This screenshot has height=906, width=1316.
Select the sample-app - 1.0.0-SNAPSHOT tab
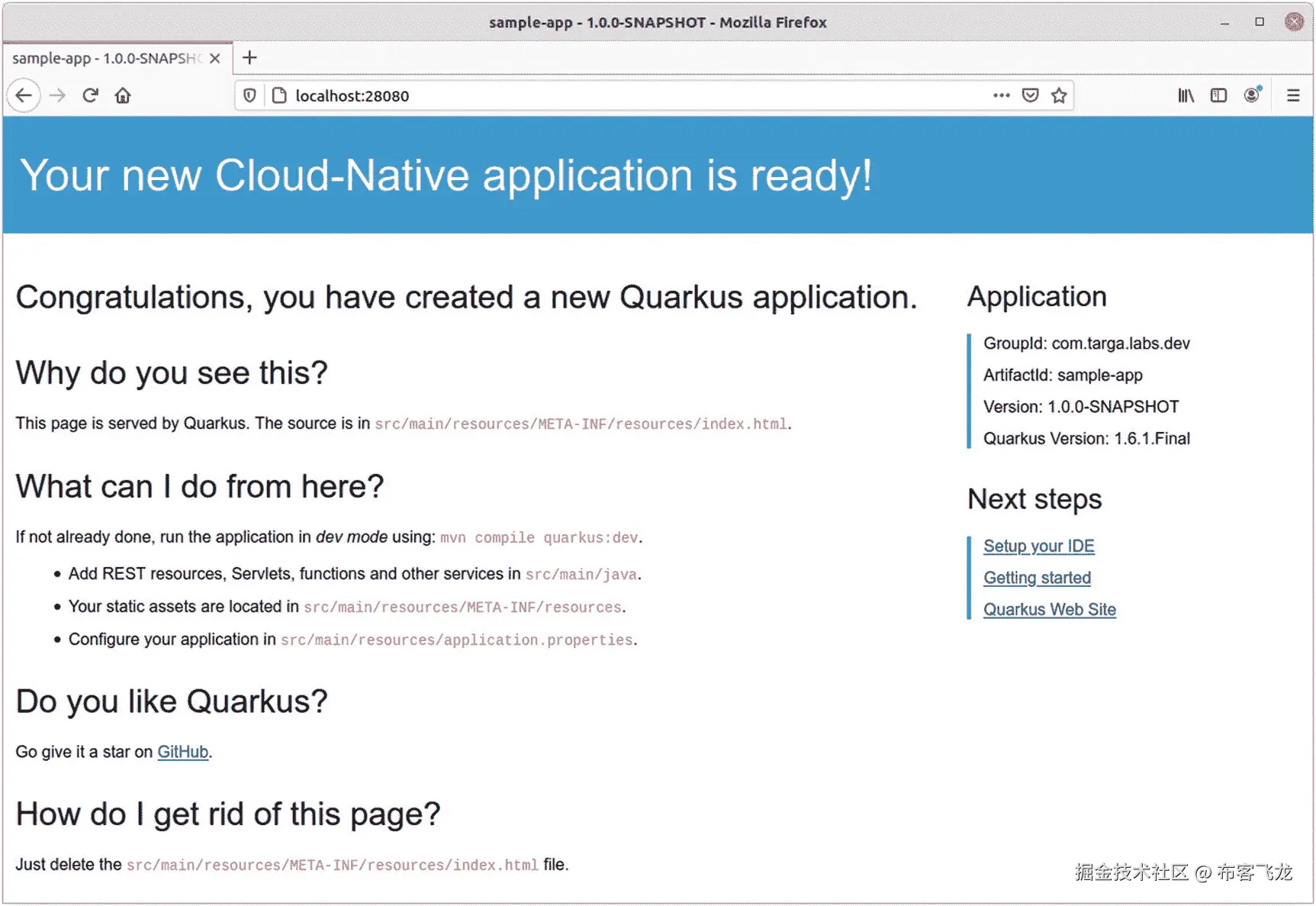(x=117, y=58)
